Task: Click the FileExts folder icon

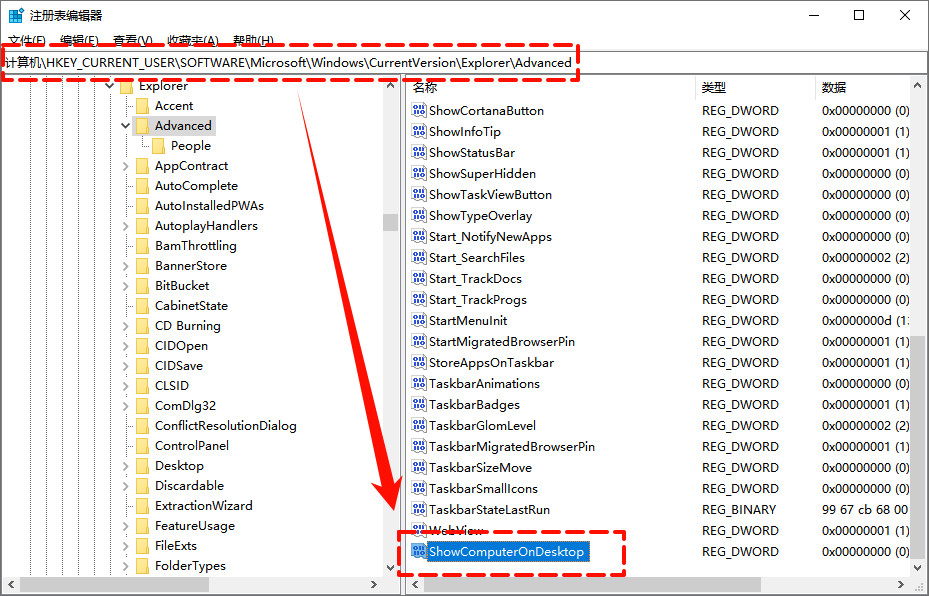Action: (x=142, y=546)
